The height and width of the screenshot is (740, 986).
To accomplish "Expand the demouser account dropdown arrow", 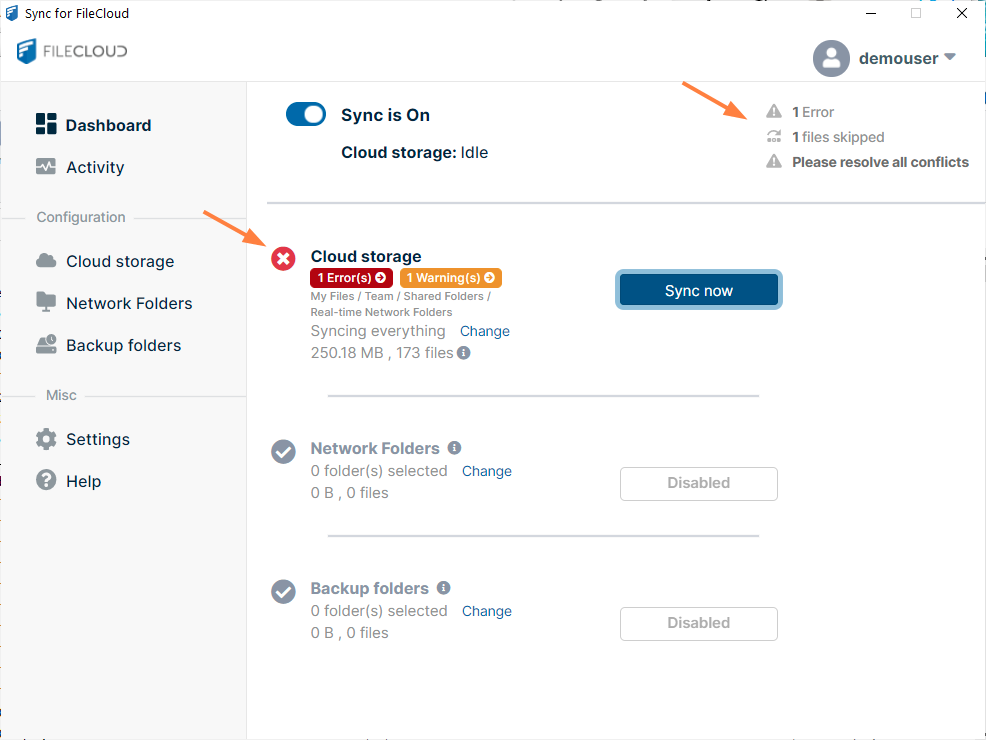I will pos(950,57).
